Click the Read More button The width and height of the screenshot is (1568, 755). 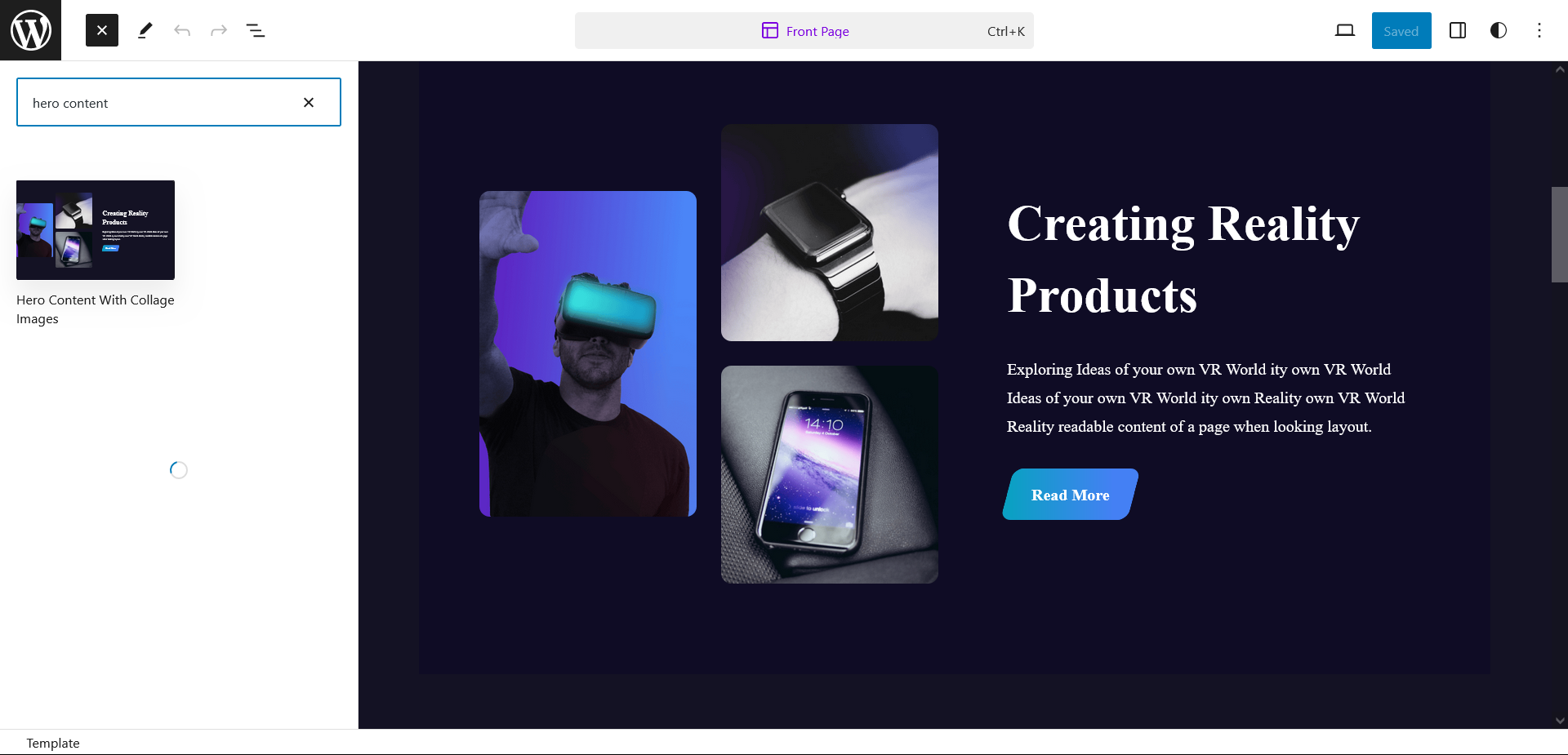coord(1071,495)
